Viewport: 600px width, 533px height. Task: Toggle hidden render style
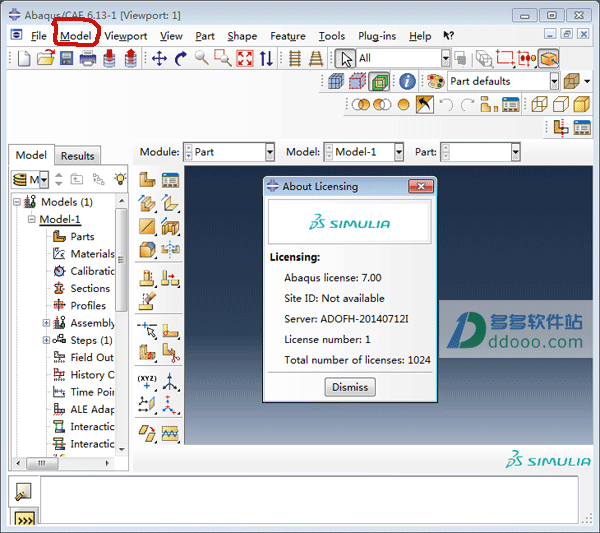pyautogui.click(x=561, y=104)
